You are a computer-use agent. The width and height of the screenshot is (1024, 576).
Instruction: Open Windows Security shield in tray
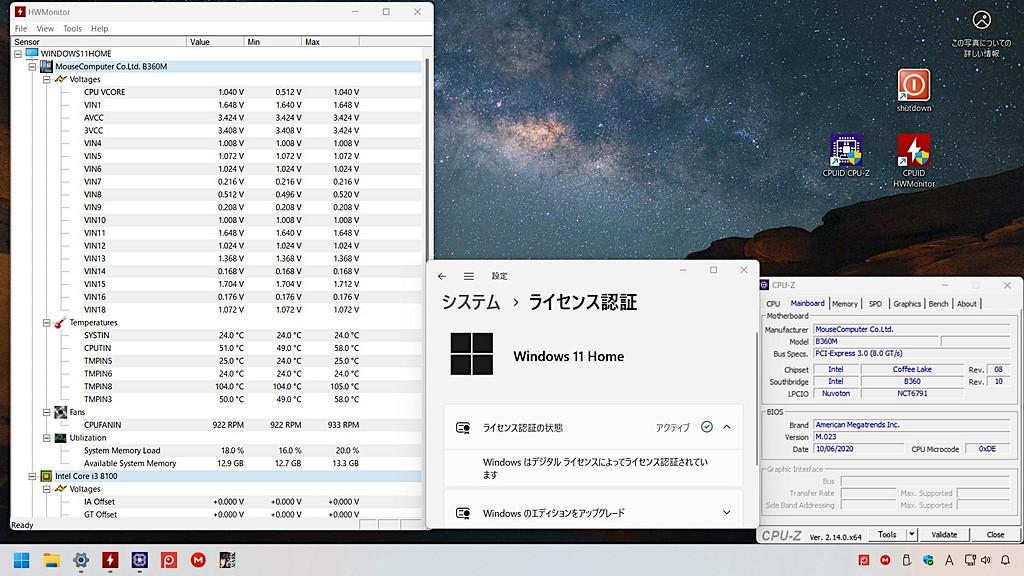coord(928,560)
